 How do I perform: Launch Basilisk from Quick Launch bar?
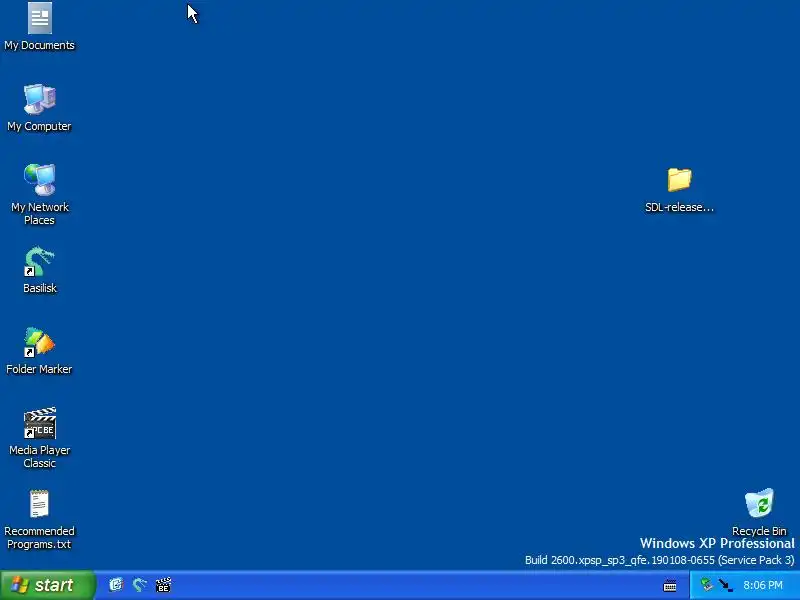140,585
